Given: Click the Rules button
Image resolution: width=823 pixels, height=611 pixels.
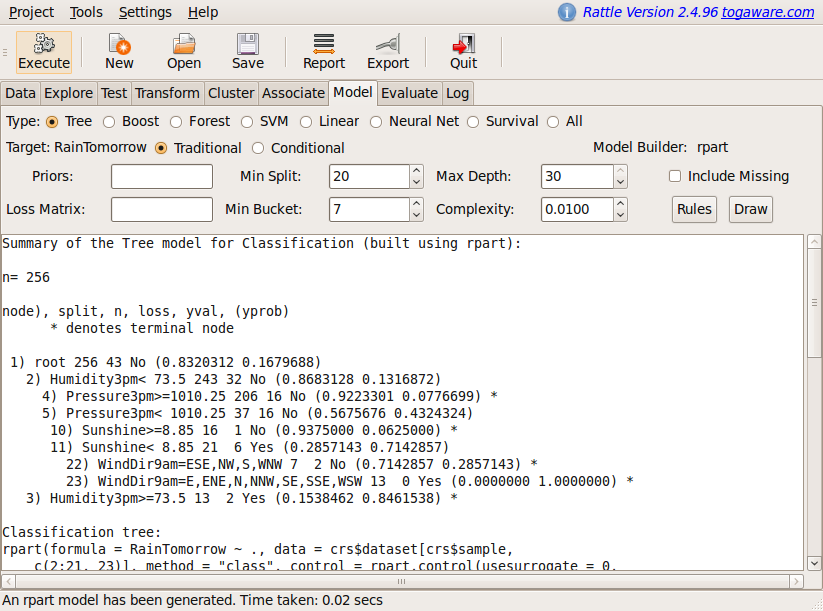Looking at the screenshot, I should click(x=694, y=209).
